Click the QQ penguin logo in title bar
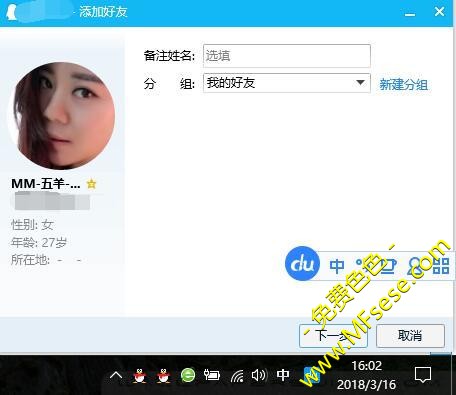 [x=12, y=13]
